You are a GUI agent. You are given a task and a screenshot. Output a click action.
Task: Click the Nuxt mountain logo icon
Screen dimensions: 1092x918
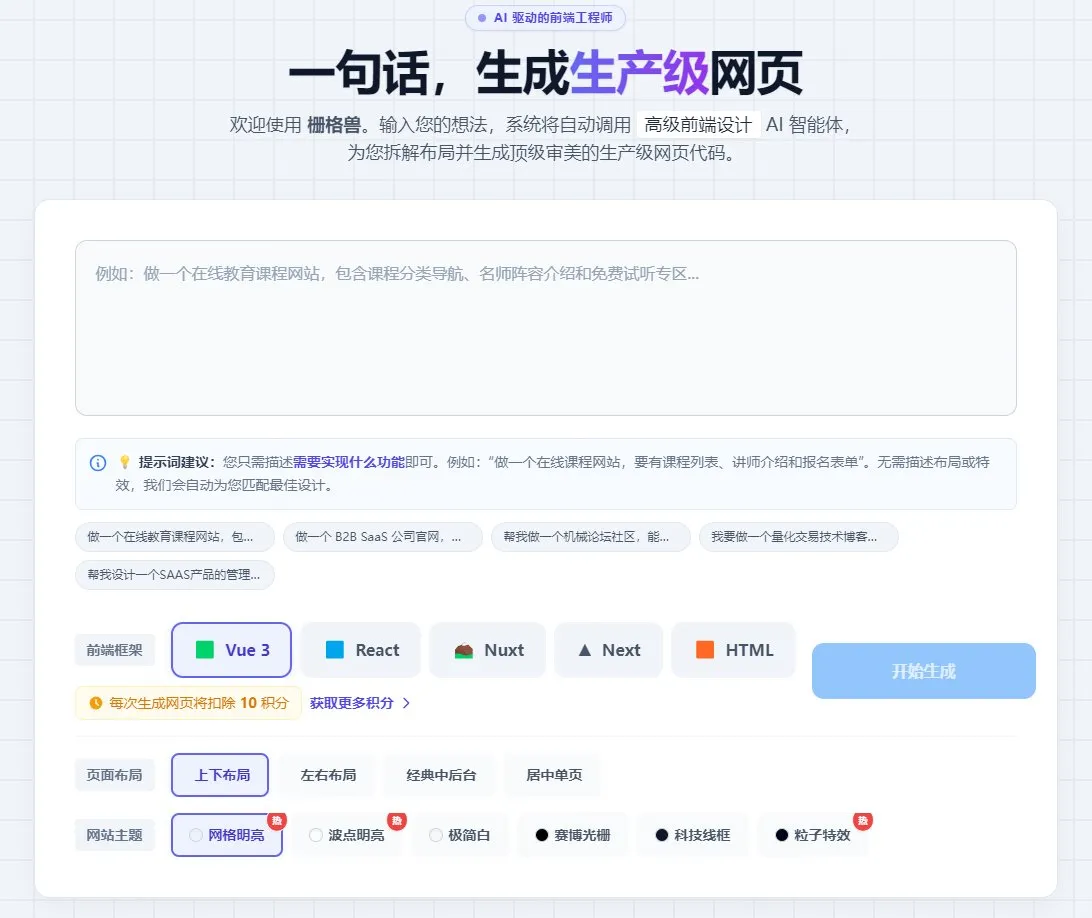click(464, 651)
